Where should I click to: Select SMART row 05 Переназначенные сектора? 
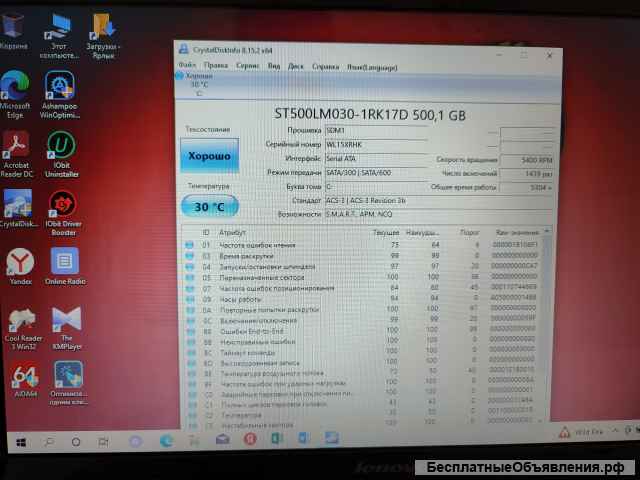[362, 278]
